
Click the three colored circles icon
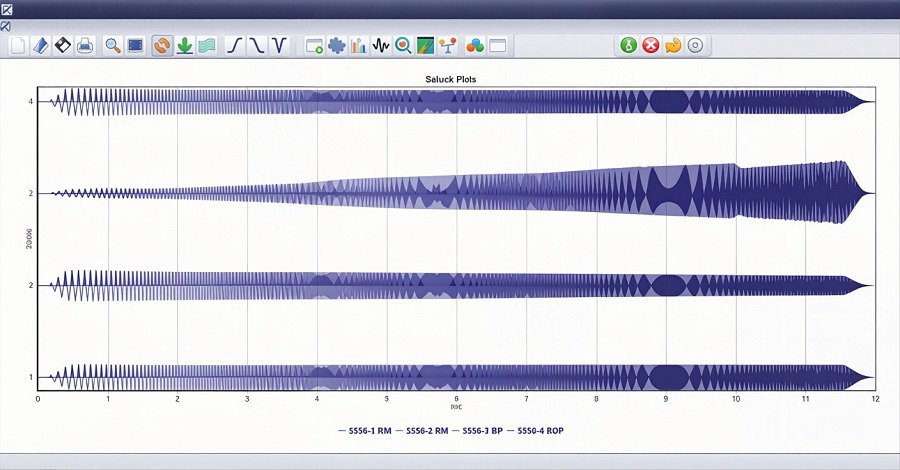point(475,45)
